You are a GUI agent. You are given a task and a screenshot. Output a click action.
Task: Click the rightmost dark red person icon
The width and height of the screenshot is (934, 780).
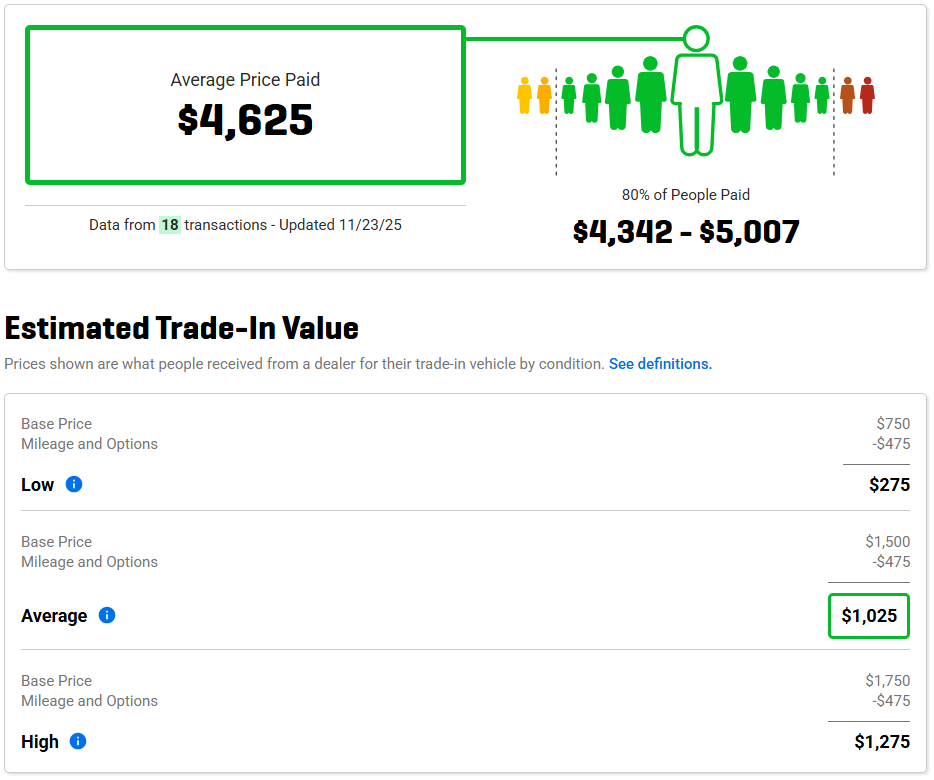click(x=867, y=96)
